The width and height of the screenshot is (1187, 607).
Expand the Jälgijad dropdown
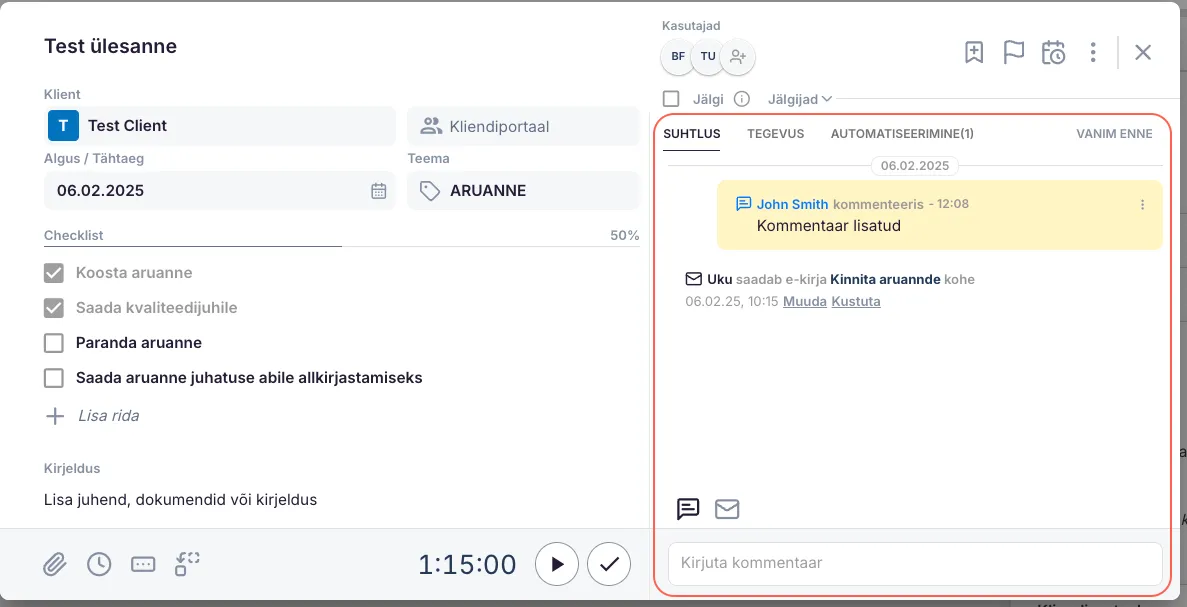pyautogui.click(x=800, y=99)
